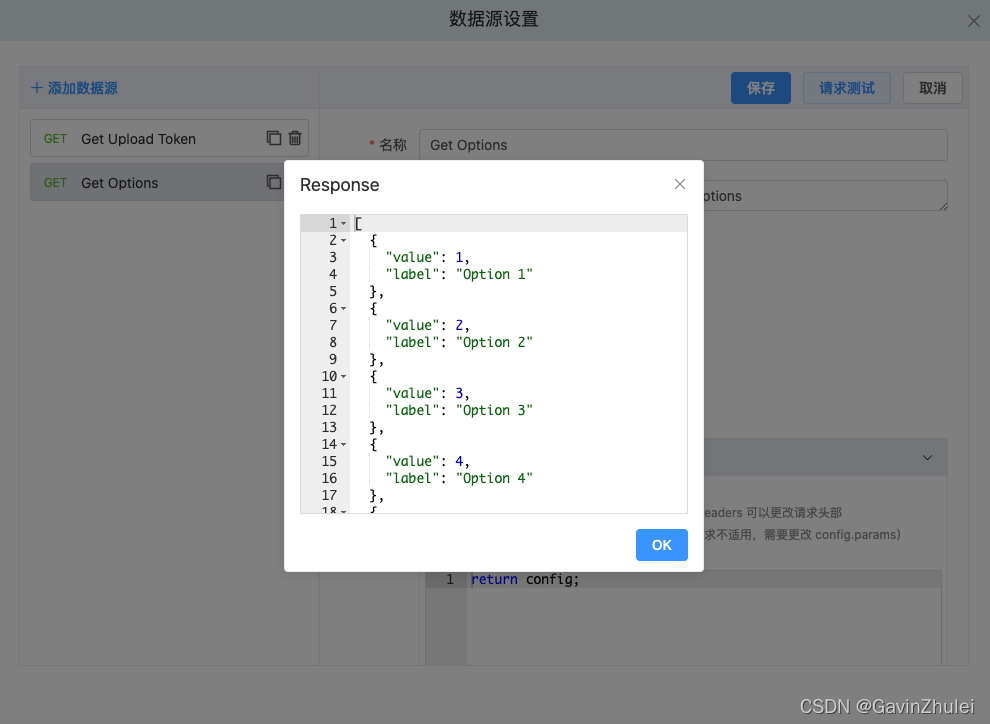Screen dimensions: 990x724
Task: Collapse the object at line 10
Action: [x=344, y=377]
